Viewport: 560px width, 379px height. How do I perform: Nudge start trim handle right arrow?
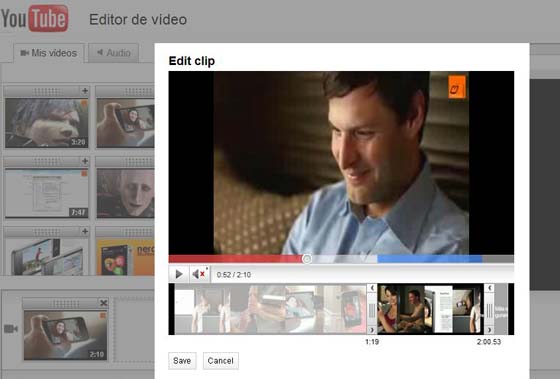372,330
